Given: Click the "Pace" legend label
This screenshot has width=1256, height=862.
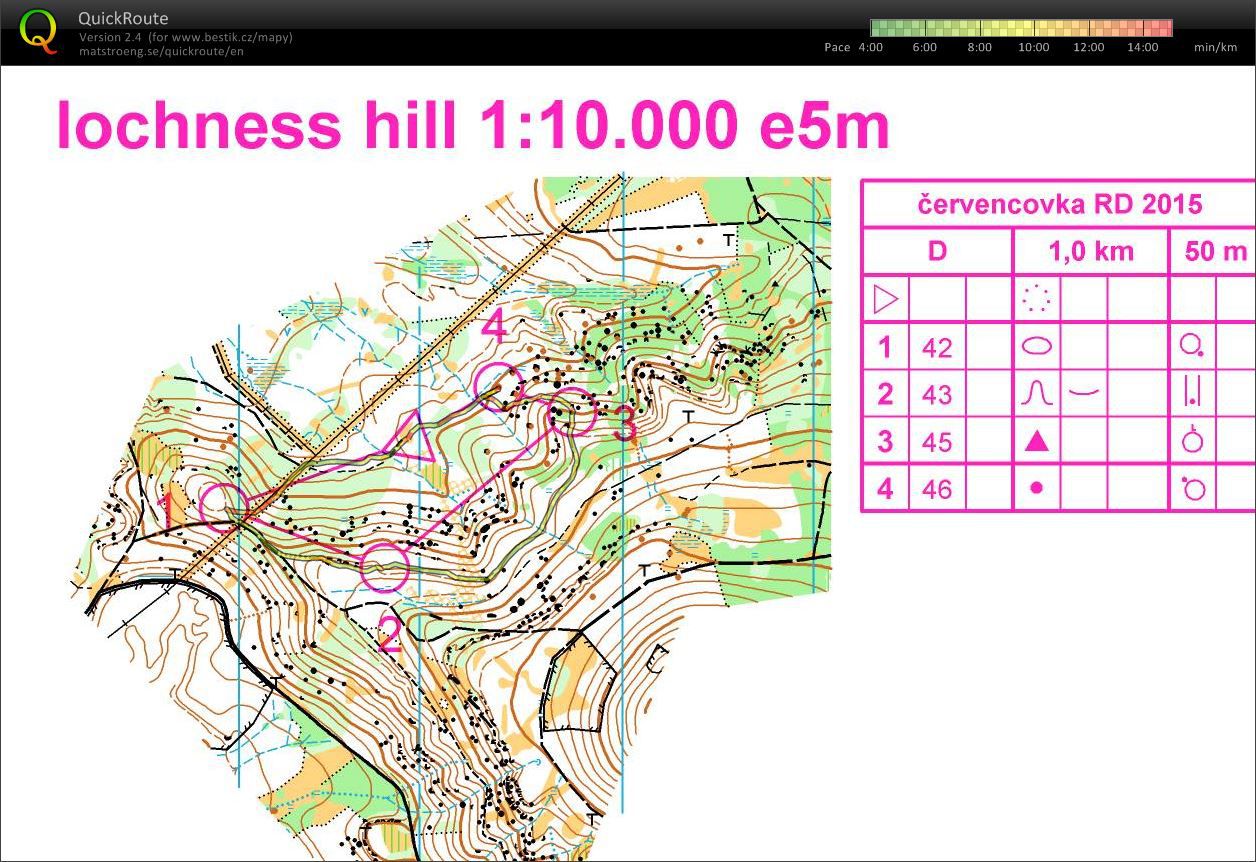Looking at the screenshot, I should click(x=837, y=47).
